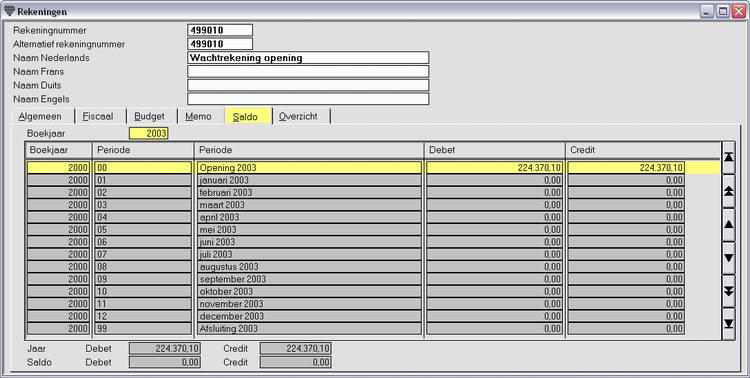Viewport: 750px width, 378px height.
Task: Click the Alternatief rekeningnummer field
Action: 220,44
